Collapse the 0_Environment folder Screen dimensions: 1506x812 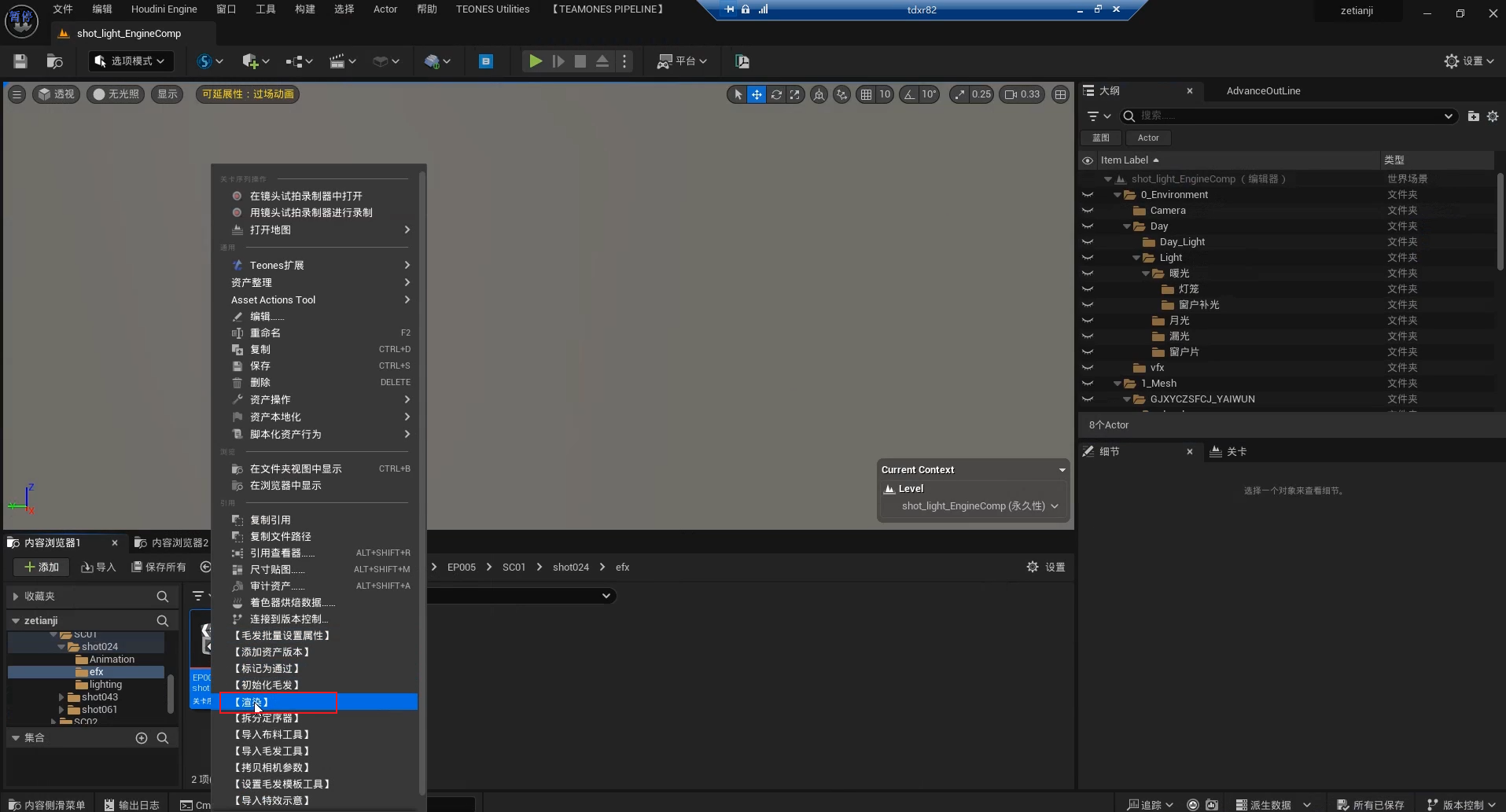[1118, 195]
